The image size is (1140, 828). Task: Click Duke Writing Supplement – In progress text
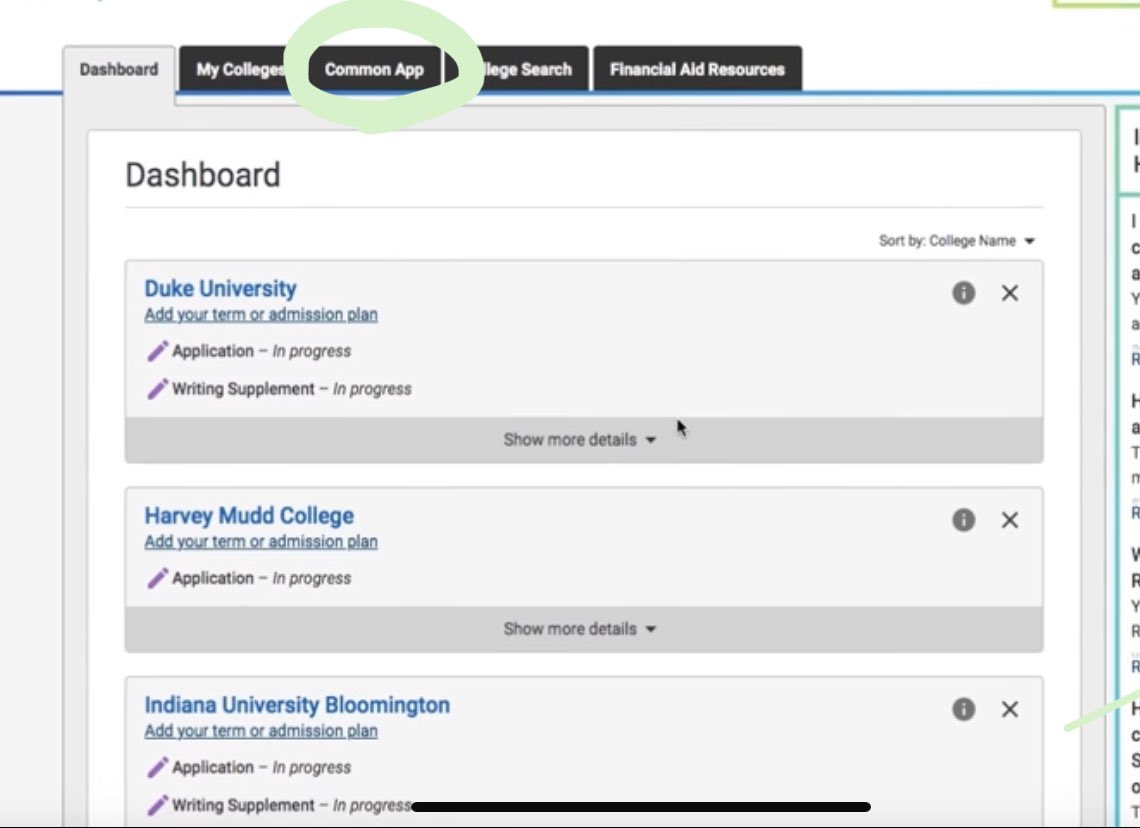click(292, 389)
